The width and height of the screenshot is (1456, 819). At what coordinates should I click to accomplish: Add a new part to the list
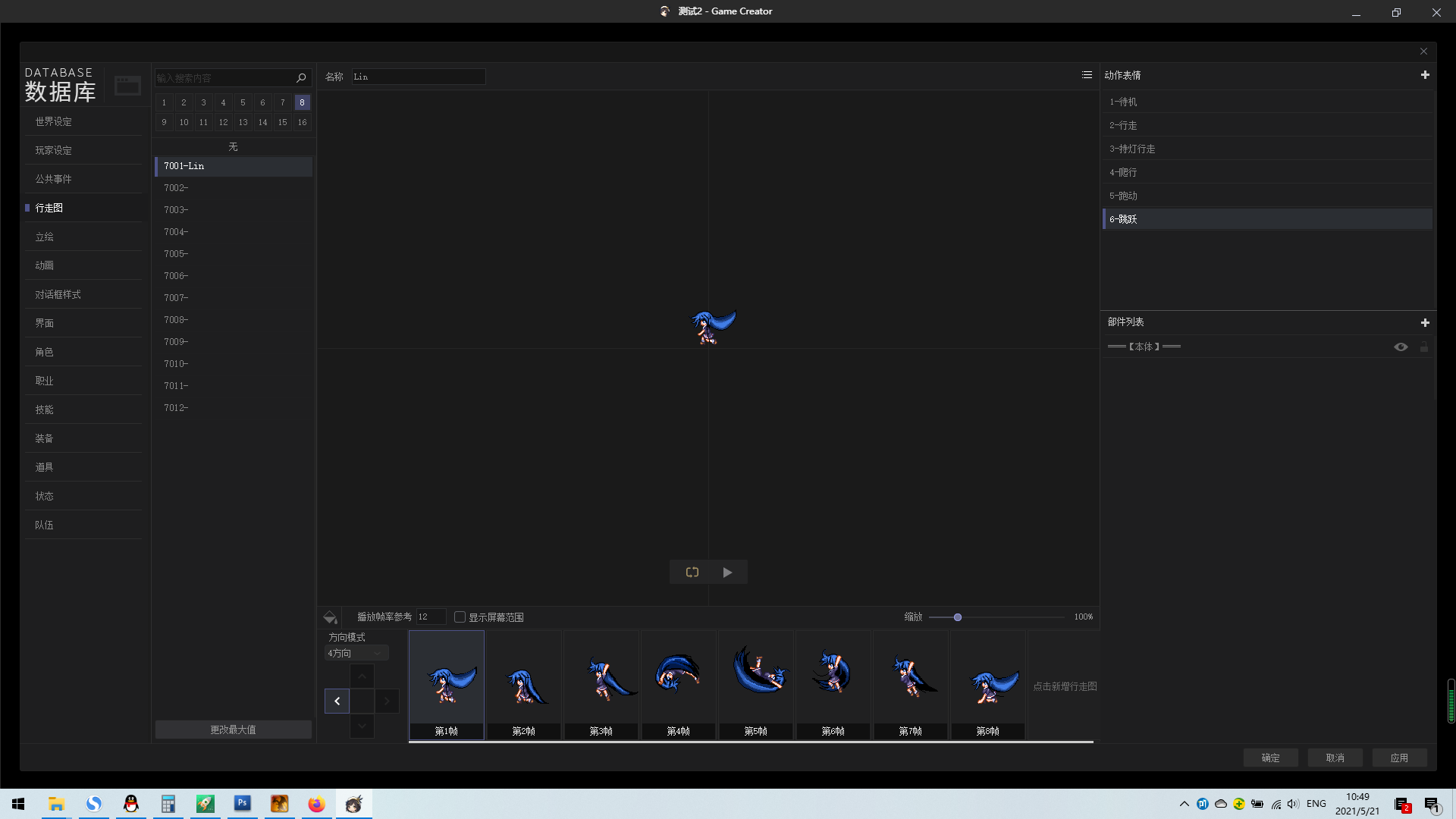coord(1425,323)
